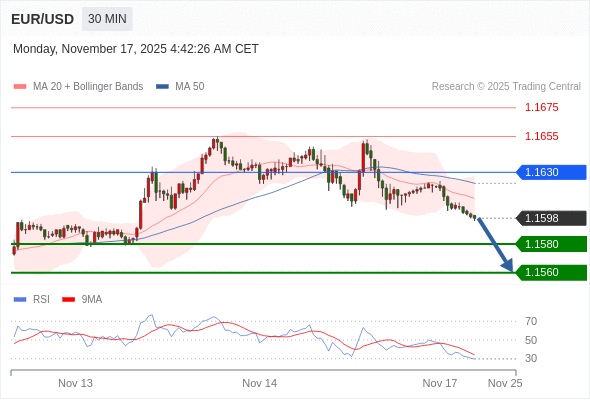Screen dimensions: 590x400
Task: Click the 9MA legend label
Action: click(92, 300)
